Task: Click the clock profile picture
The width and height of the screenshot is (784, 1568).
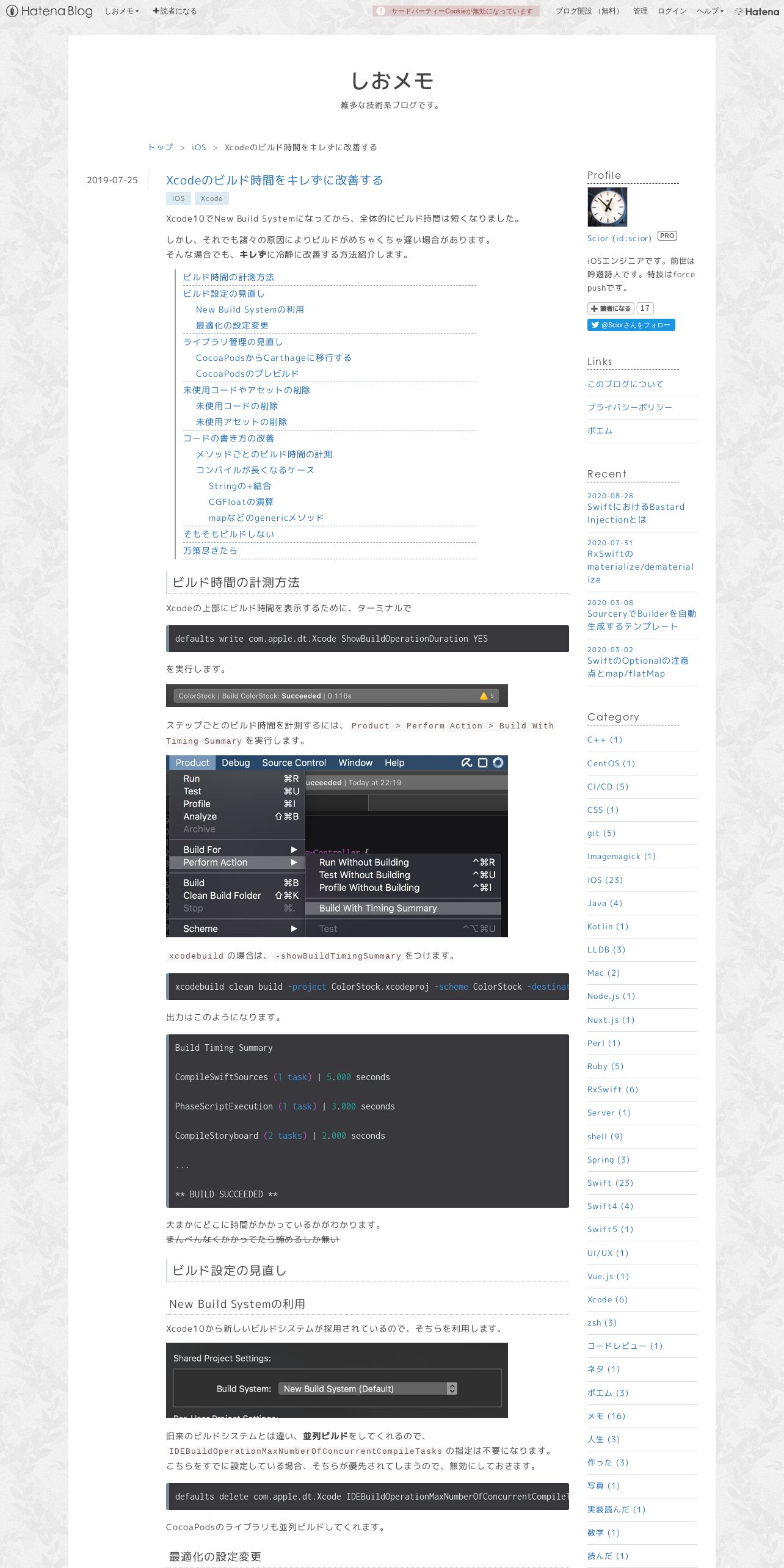Action: point(607,207)
